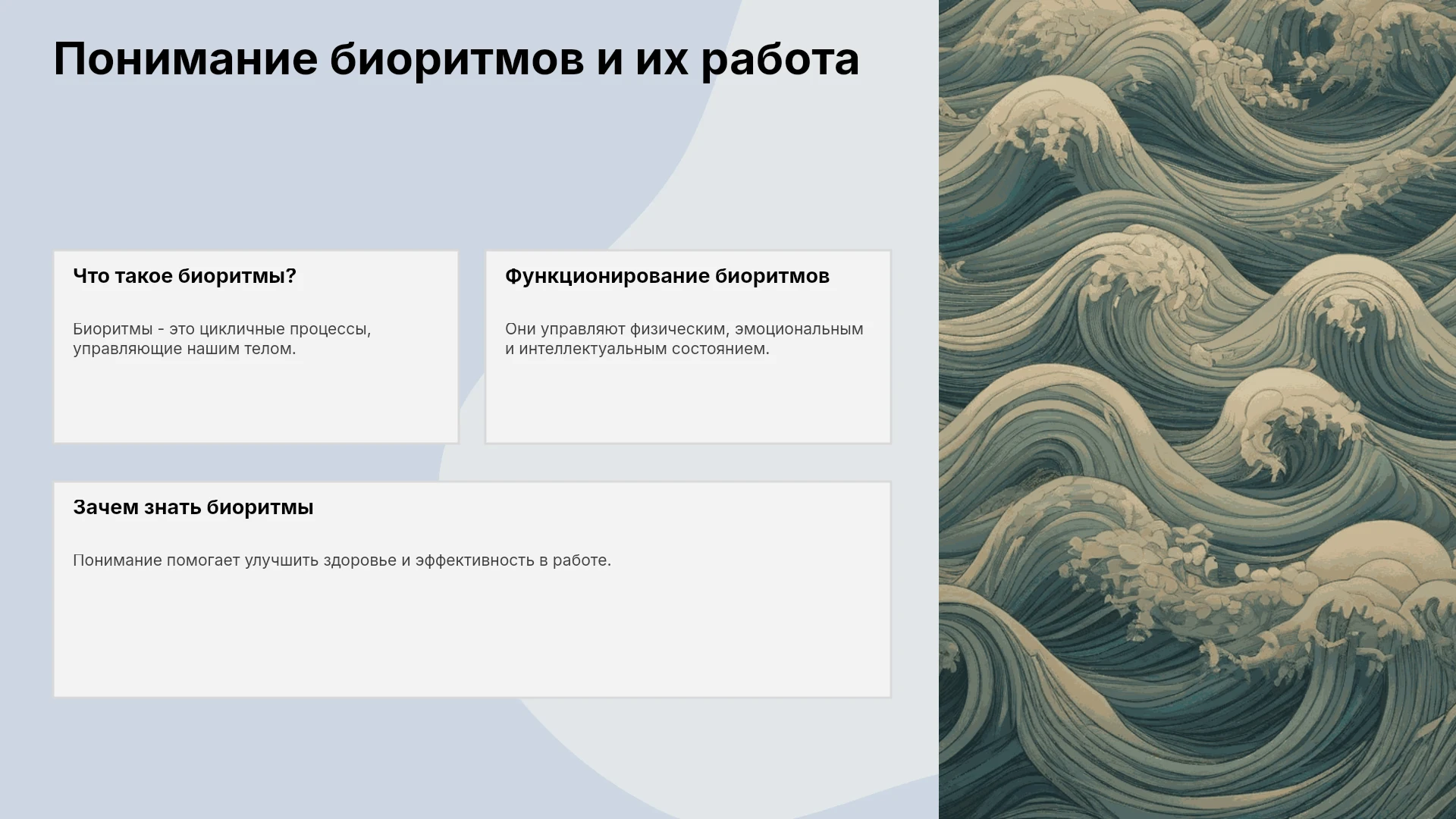The width and height of the screenshot is (1456, 819).
Task: Click the phrase "управляющие нашим телом" in first card
Action: pos(184,349)
